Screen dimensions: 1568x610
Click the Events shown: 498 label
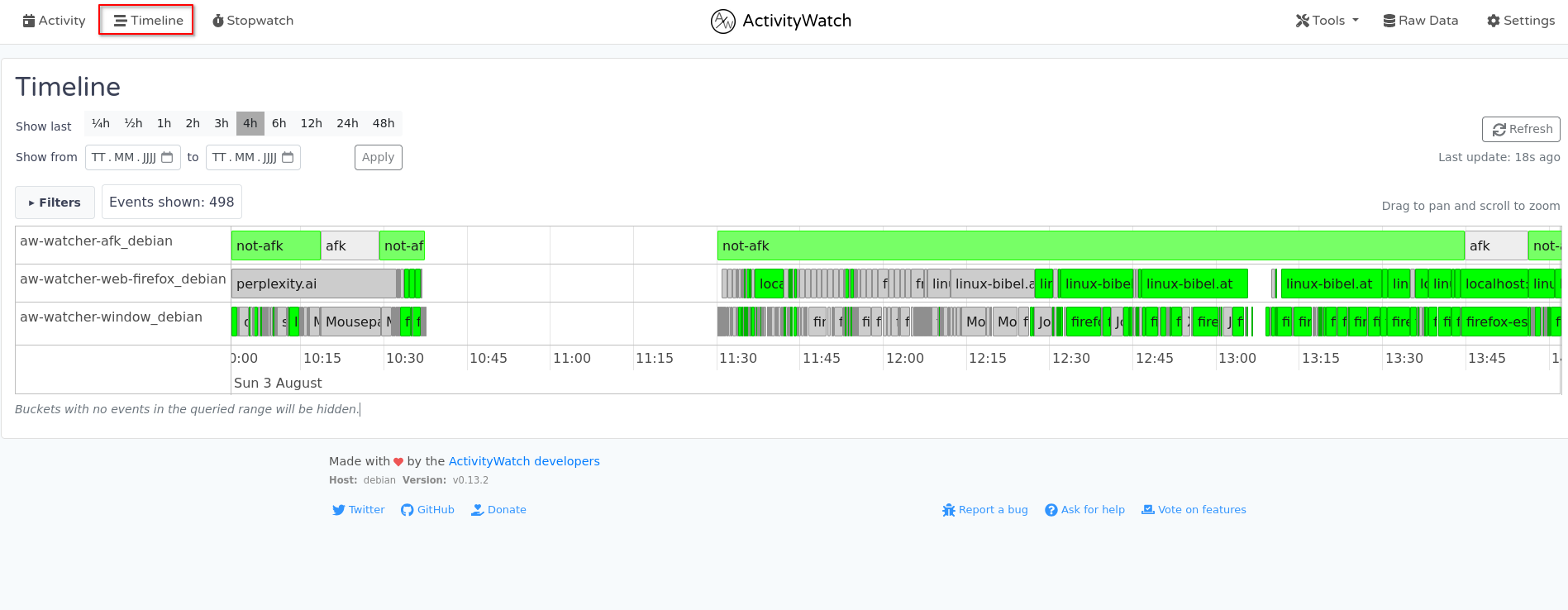coord(172,202)
